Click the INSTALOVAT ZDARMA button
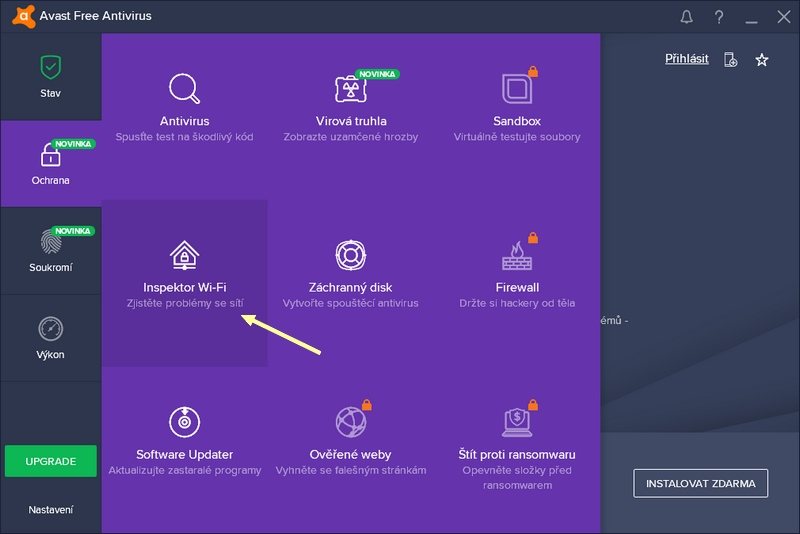Image resolution: width=800 pixels, height=534 pixels. click(701, 484)
